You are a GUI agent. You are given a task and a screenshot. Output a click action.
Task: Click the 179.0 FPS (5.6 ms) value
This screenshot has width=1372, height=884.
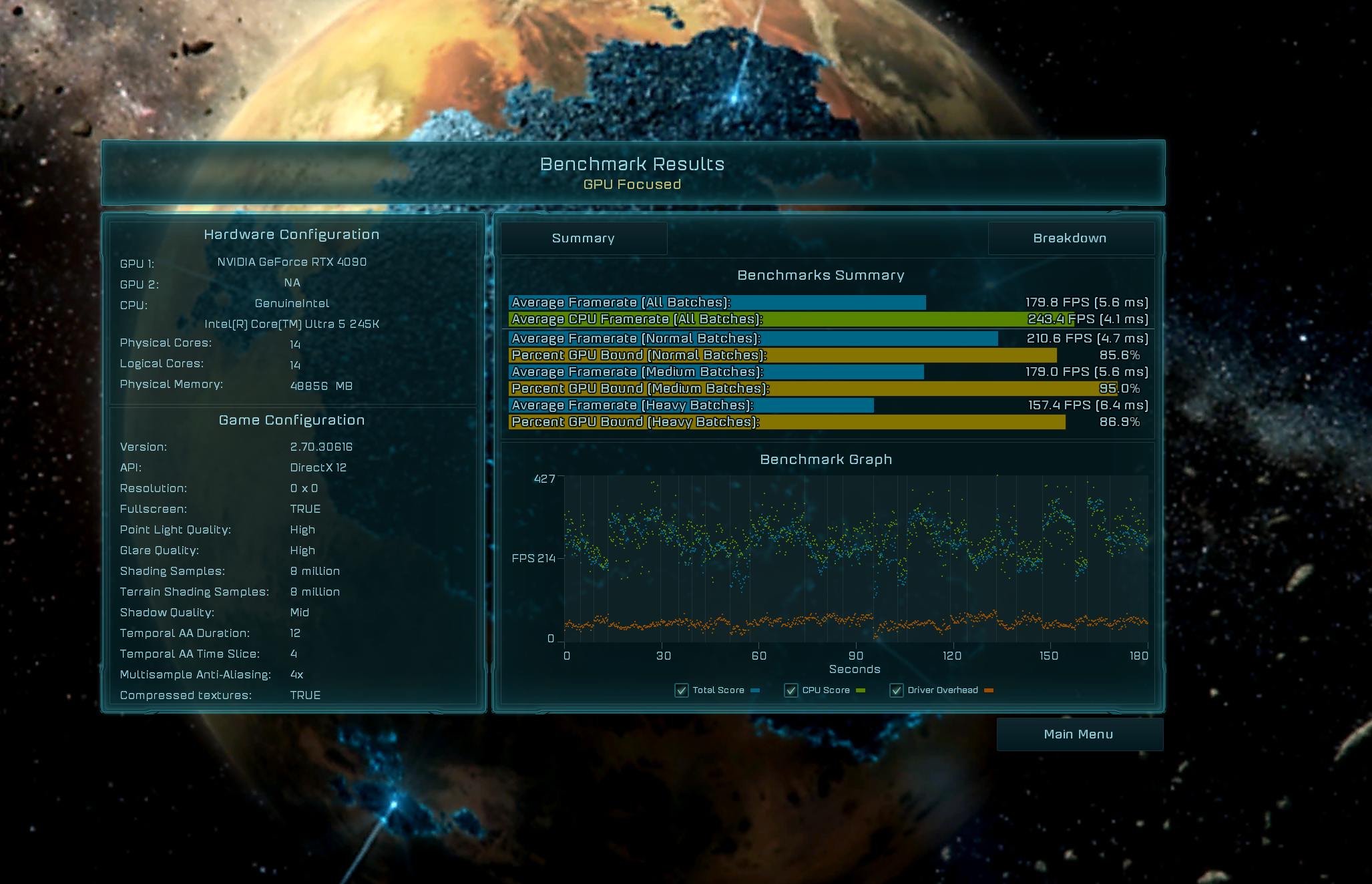point(1087,372)
